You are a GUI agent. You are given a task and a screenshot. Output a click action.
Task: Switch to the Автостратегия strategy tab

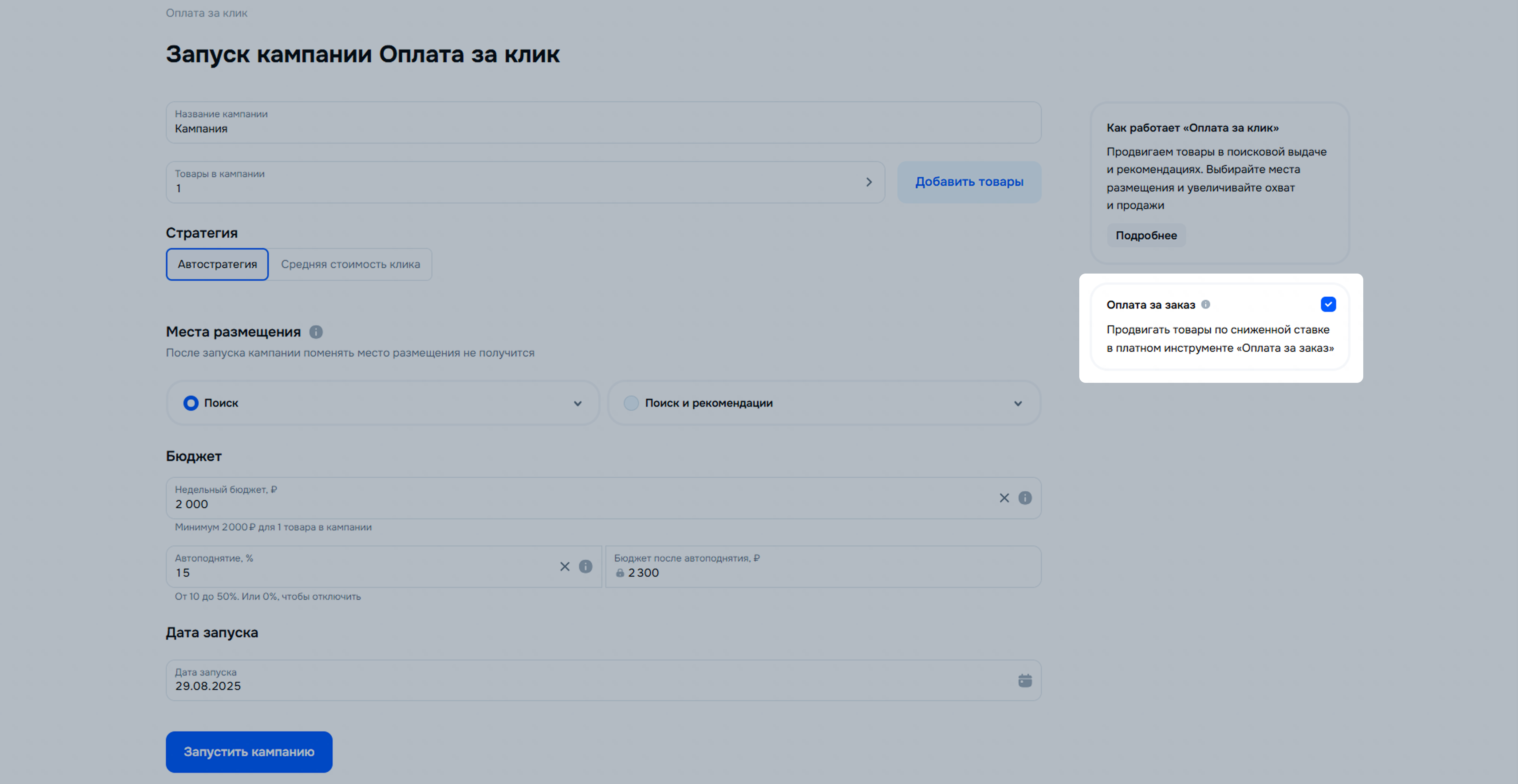click(217, 264)
